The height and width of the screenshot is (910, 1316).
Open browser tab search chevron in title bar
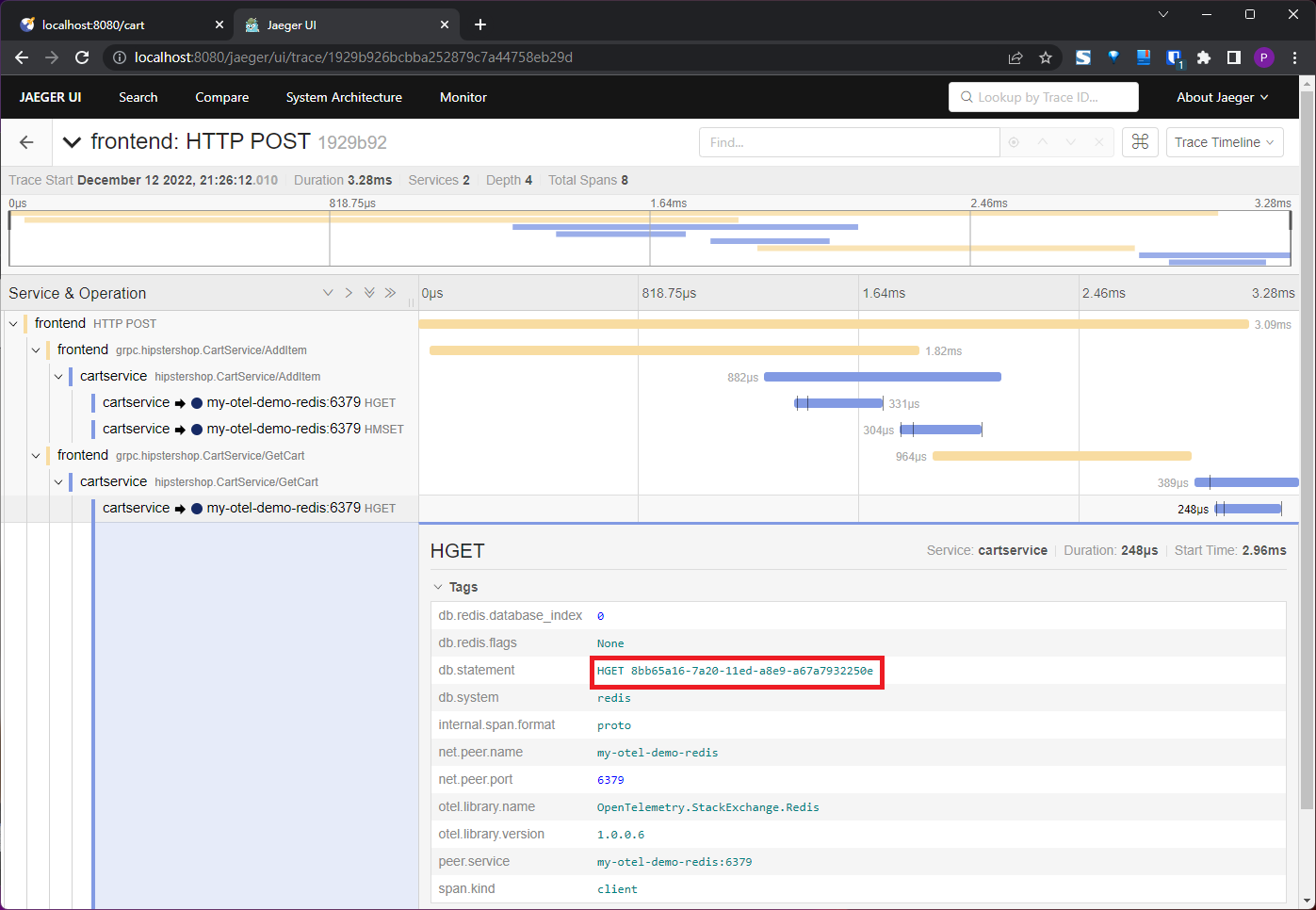(x=1163, y=14)
